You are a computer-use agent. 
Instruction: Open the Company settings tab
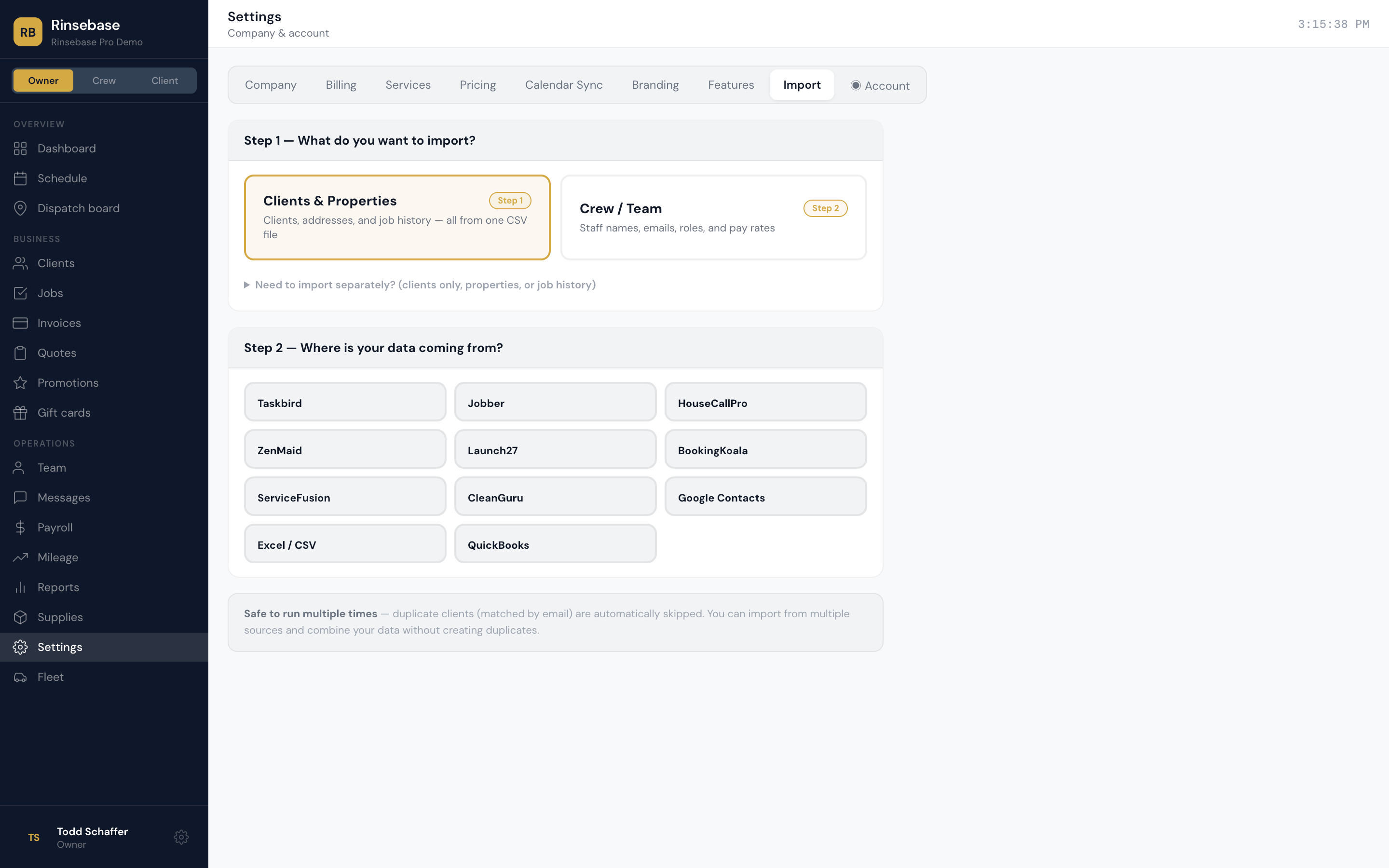coord(271,85)
